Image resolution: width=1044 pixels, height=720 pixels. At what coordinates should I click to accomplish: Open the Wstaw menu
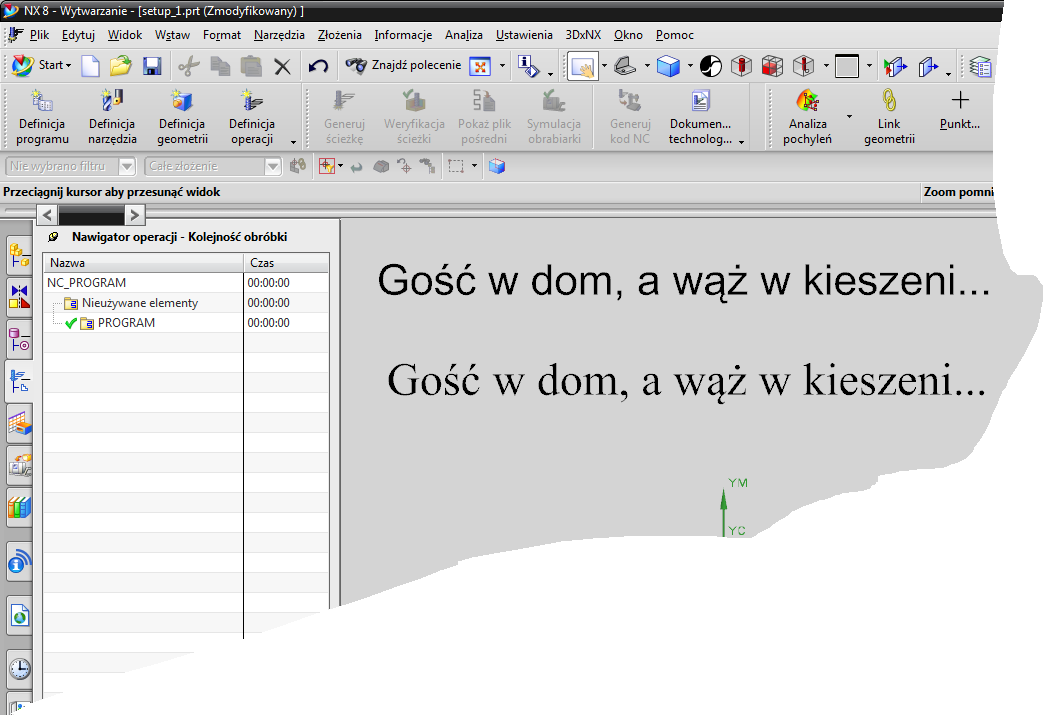tap(172, 35)
